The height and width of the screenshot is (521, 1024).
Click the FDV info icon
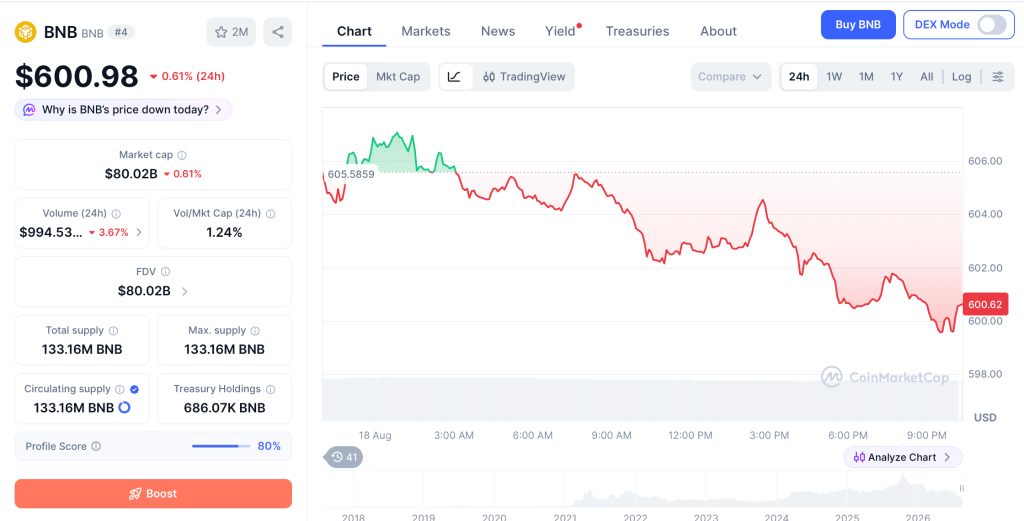pos(166,272)
